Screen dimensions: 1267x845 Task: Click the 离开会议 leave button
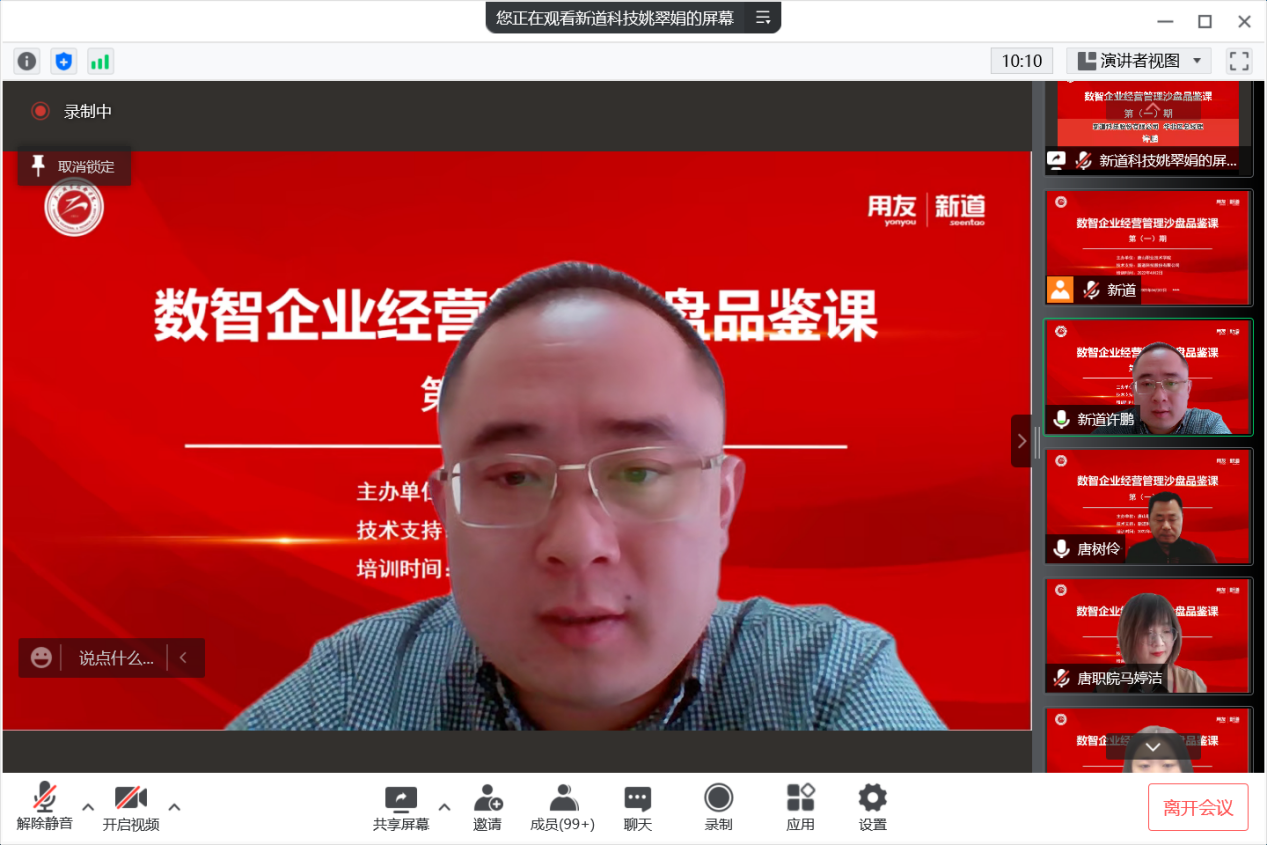(x=1198, y=807)
